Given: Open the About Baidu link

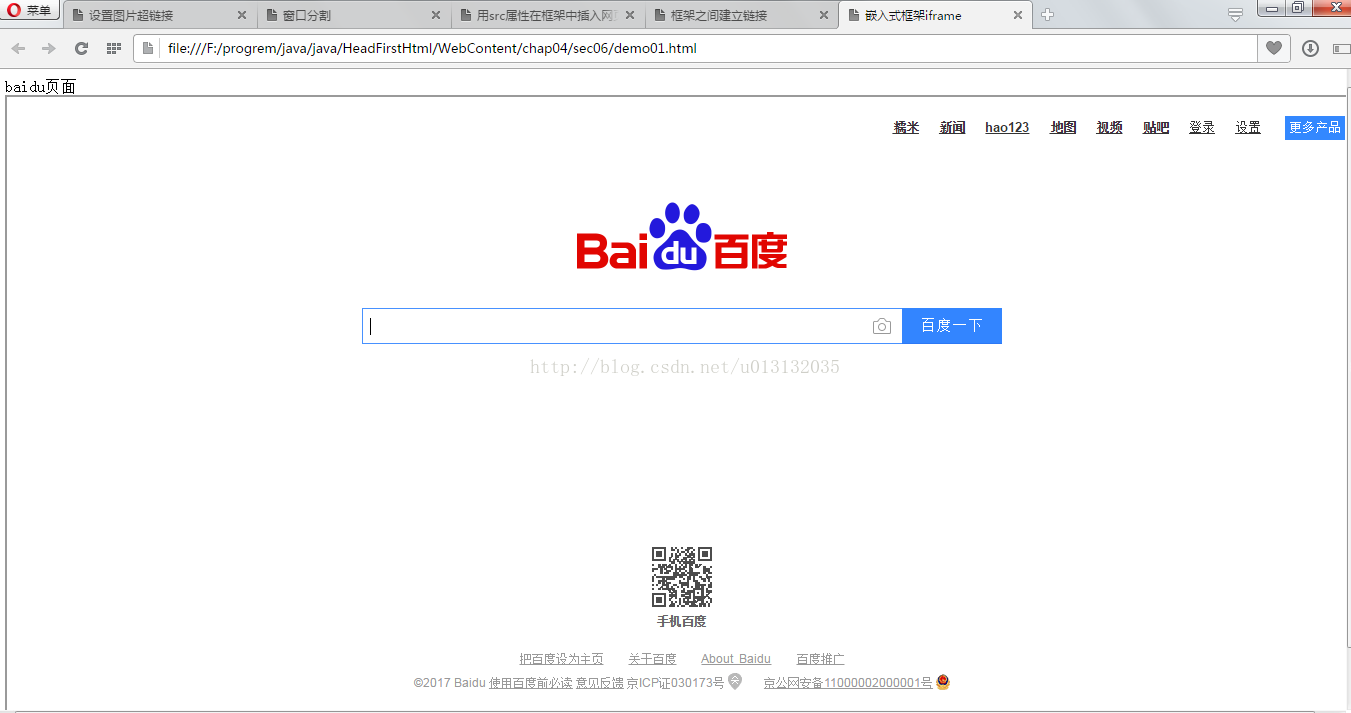Looking at the screenshot, I should [x=736, y=659].
